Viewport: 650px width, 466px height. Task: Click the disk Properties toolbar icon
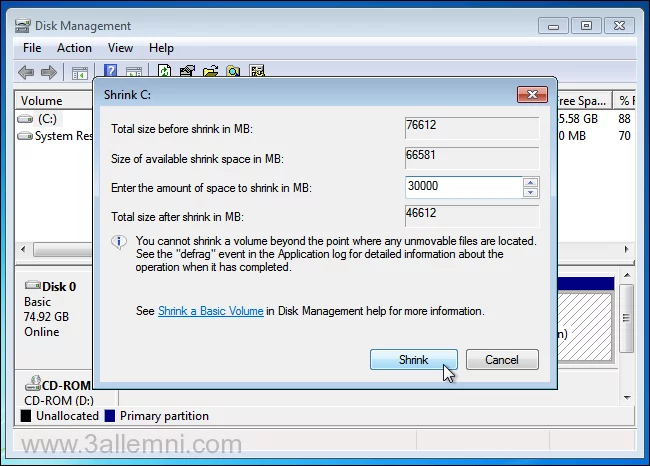[187, 71]
